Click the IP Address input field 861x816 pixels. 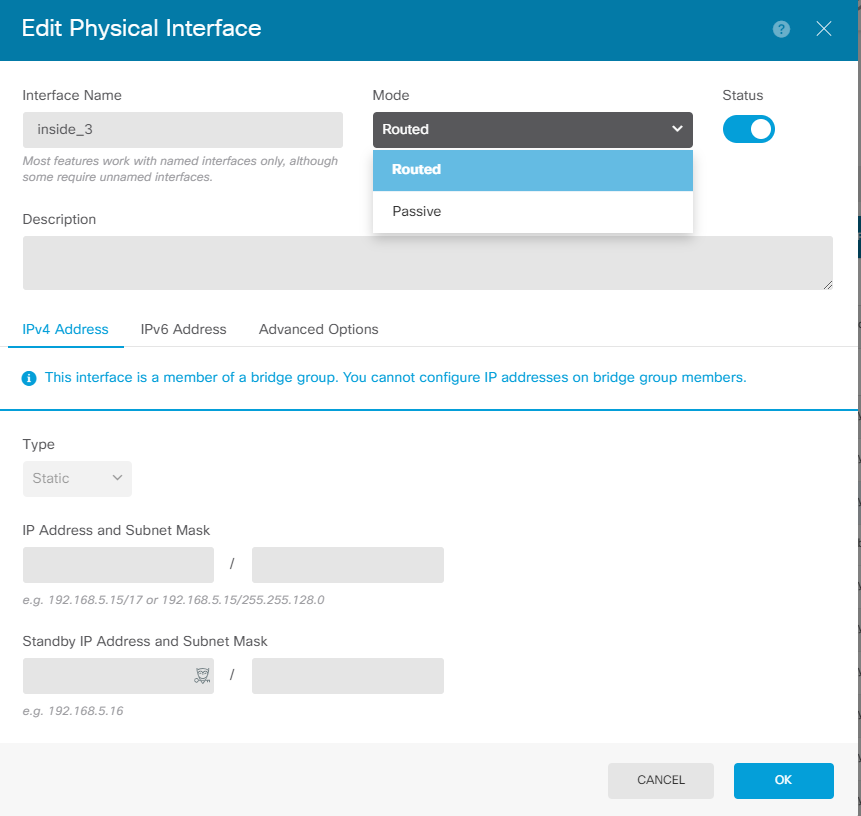click(x=118, y=565)
